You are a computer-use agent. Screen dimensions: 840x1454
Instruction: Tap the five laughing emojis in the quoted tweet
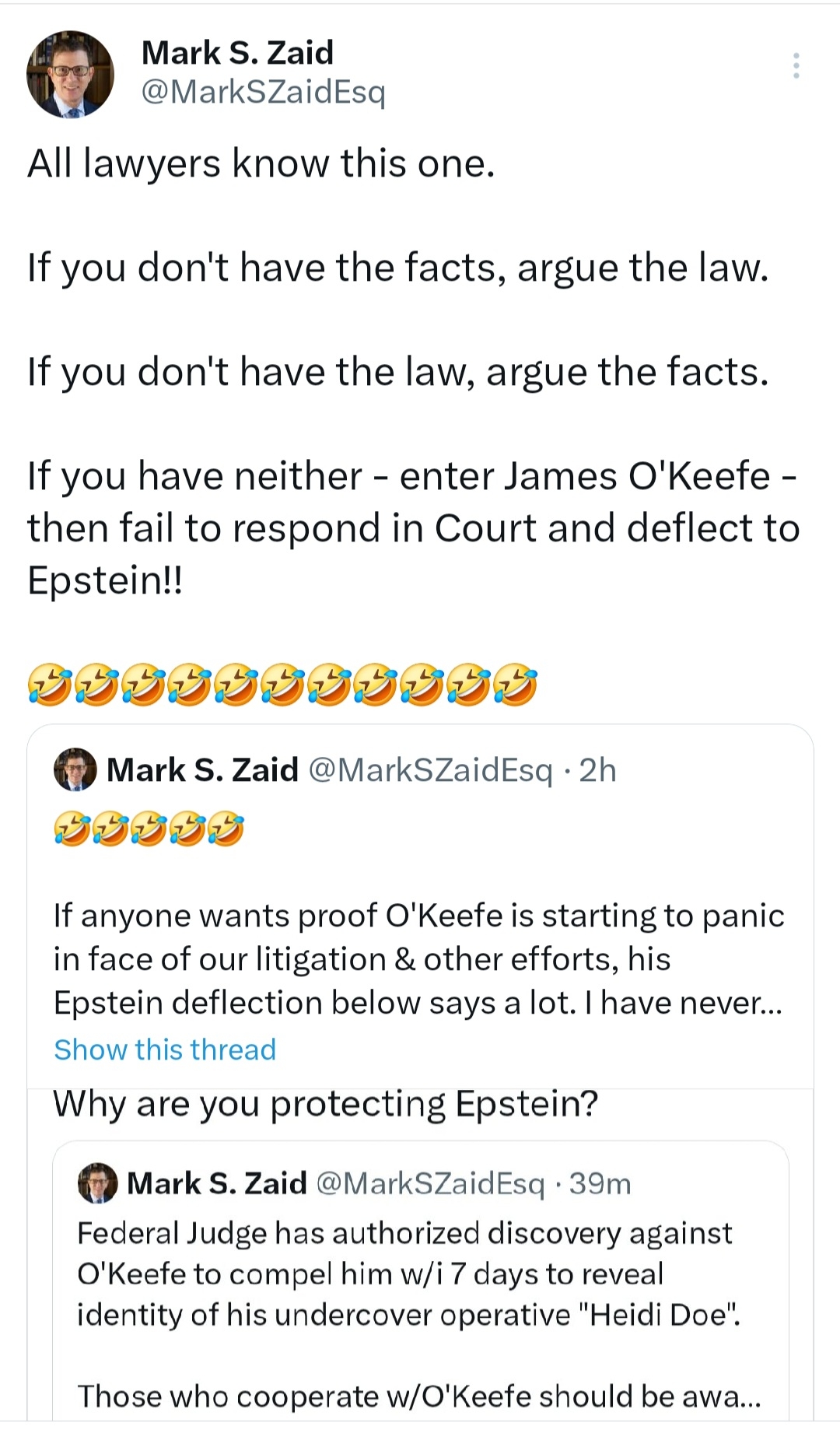[149, 829]
